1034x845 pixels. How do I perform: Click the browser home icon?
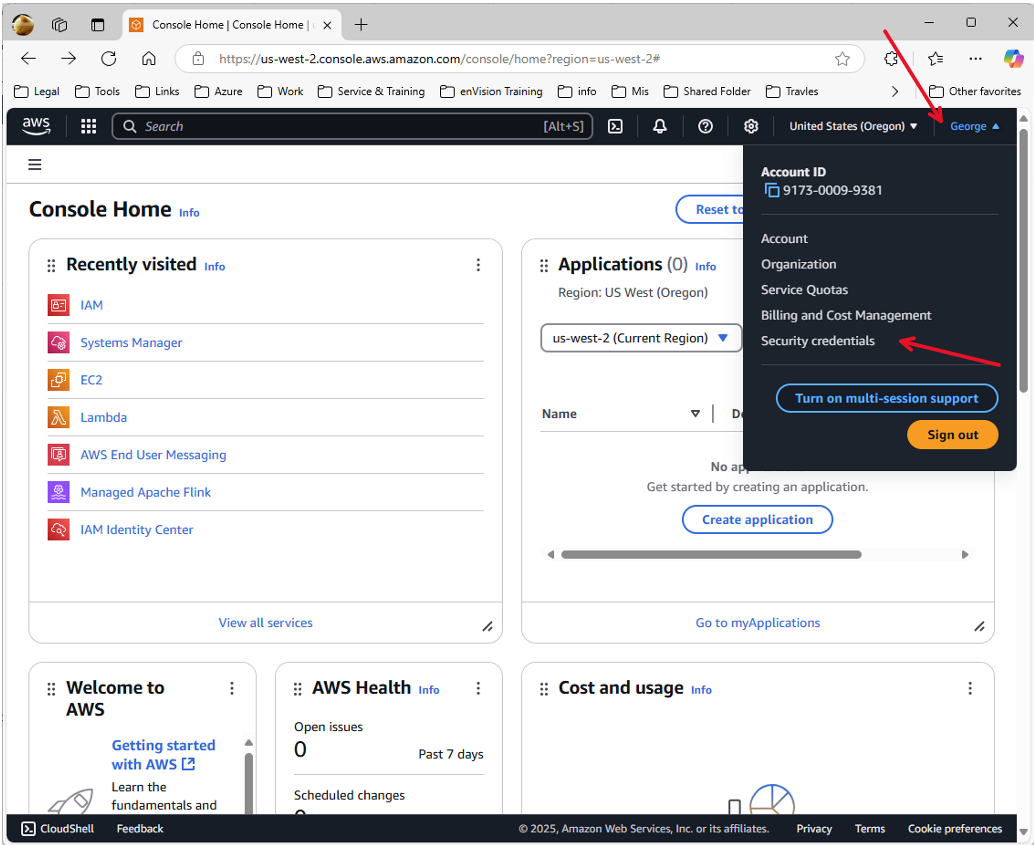point(149,59)
